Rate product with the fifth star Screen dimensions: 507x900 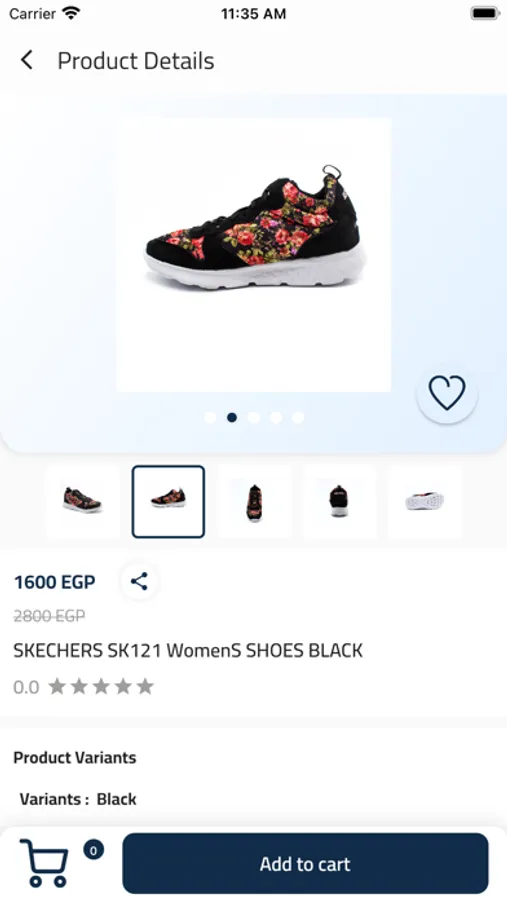(x=145, y=686)
